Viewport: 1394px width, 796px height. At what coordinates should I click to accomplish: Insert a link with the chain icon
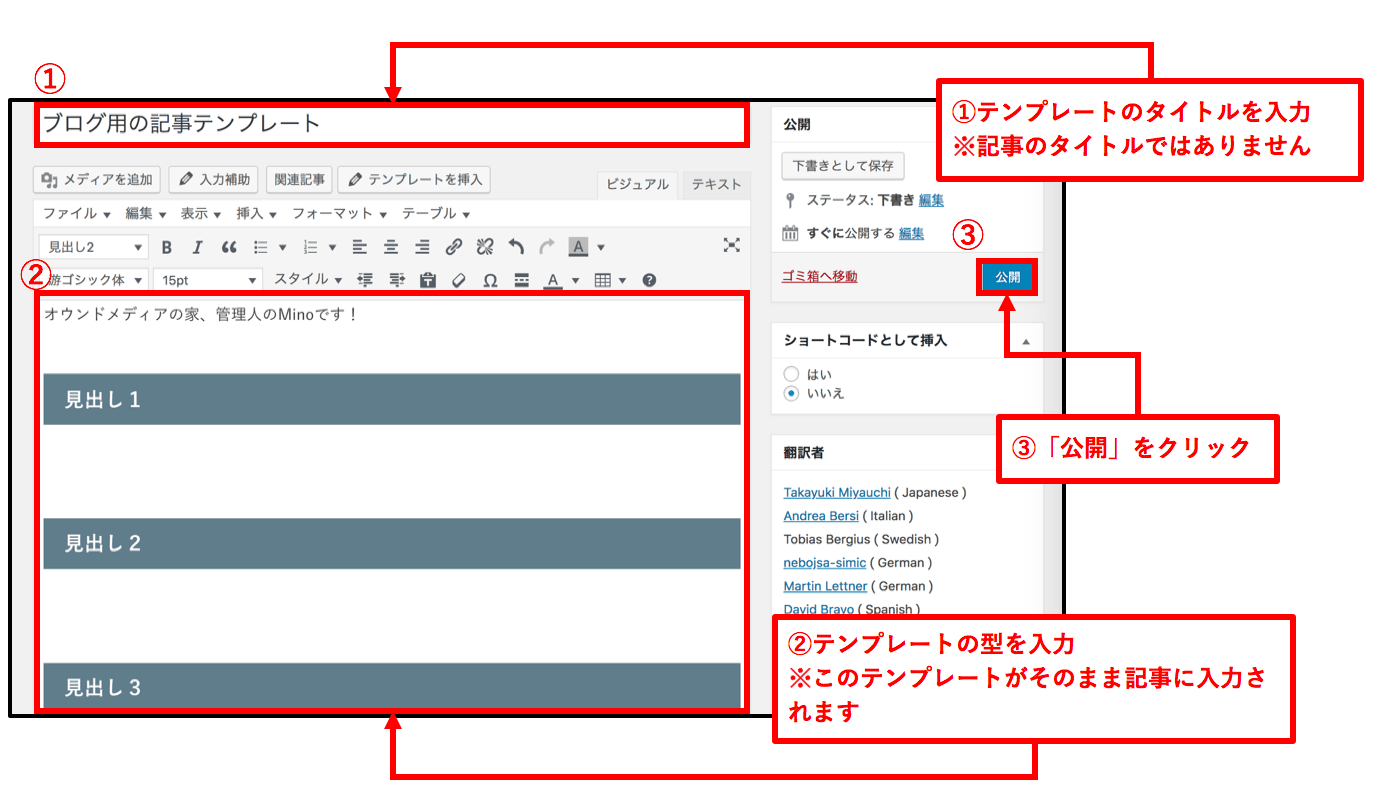pos(454,247)
